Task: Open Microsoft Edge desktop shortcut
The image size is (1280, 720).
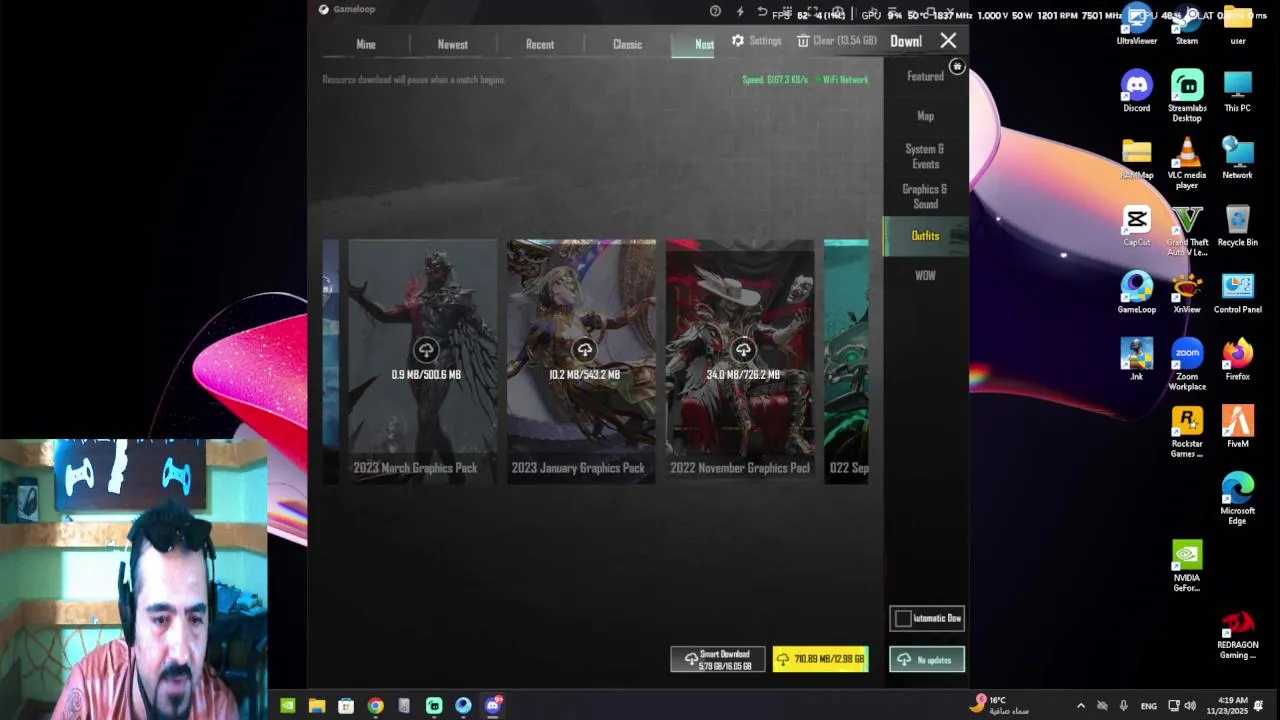Action: 1237,499
